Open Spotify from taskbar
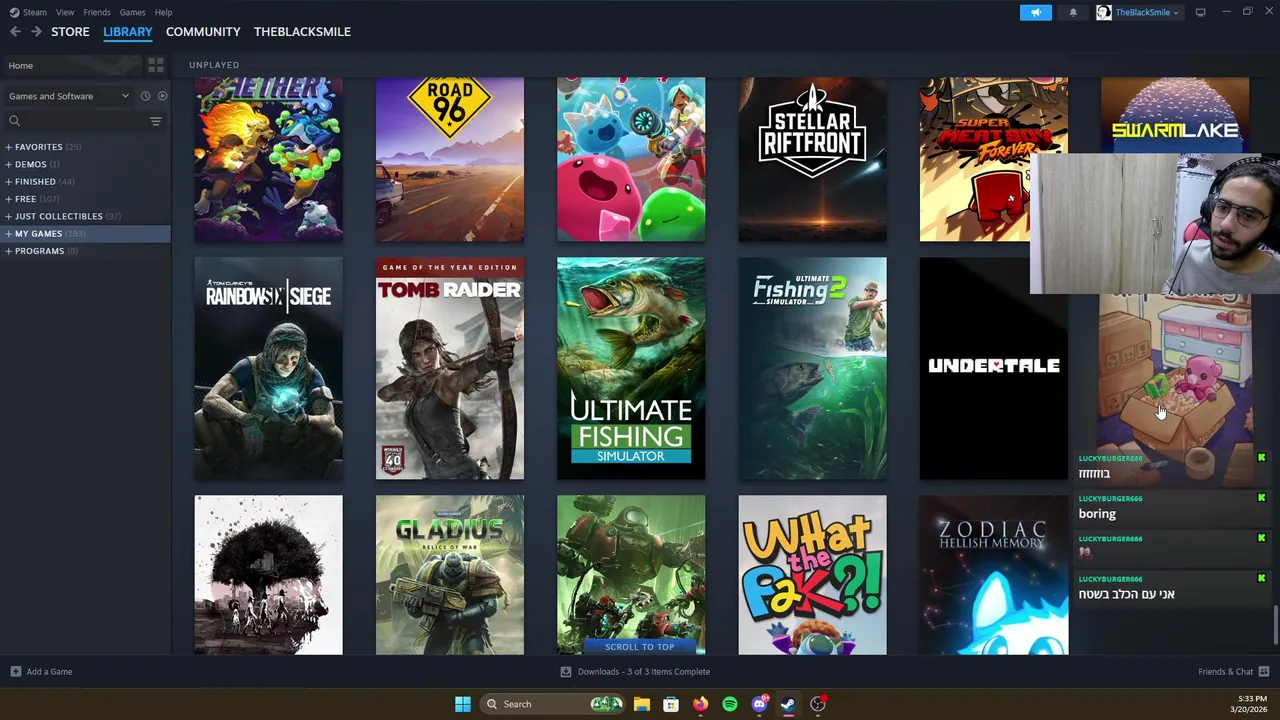1280x720 pixels. coord(730,704)
